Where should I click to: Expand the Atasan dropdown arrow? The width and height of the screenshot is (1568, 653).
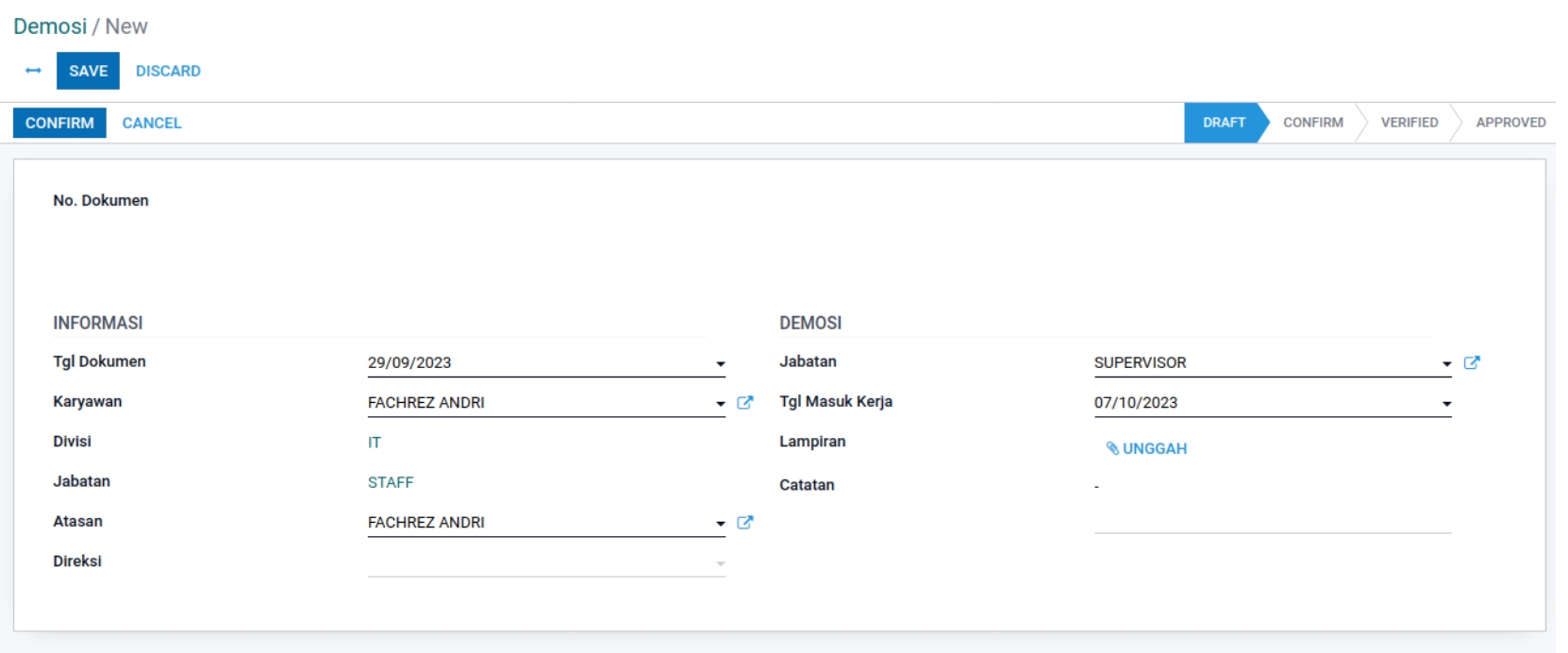[720, 524]
